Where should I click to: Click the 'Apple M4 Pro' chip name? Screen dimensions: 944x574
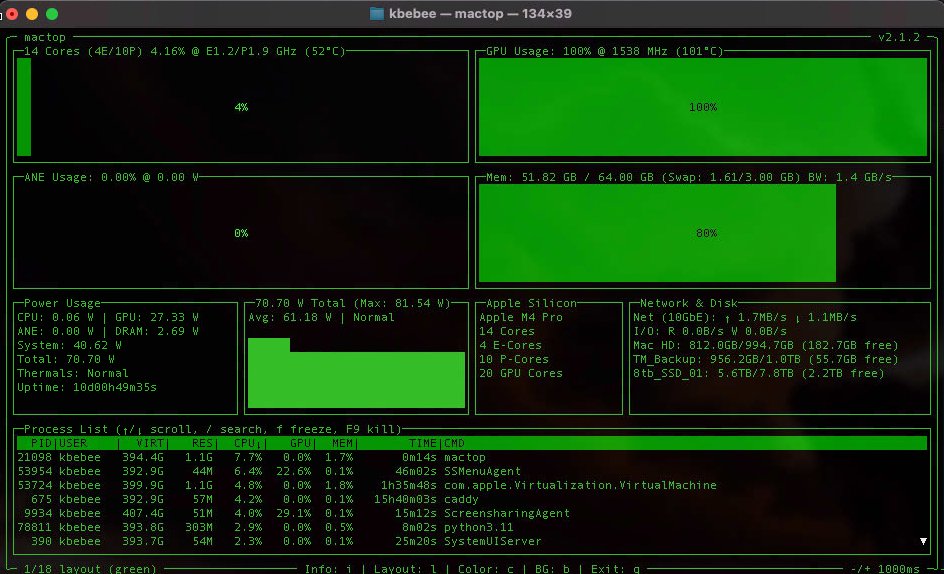[x=521, y=317]
